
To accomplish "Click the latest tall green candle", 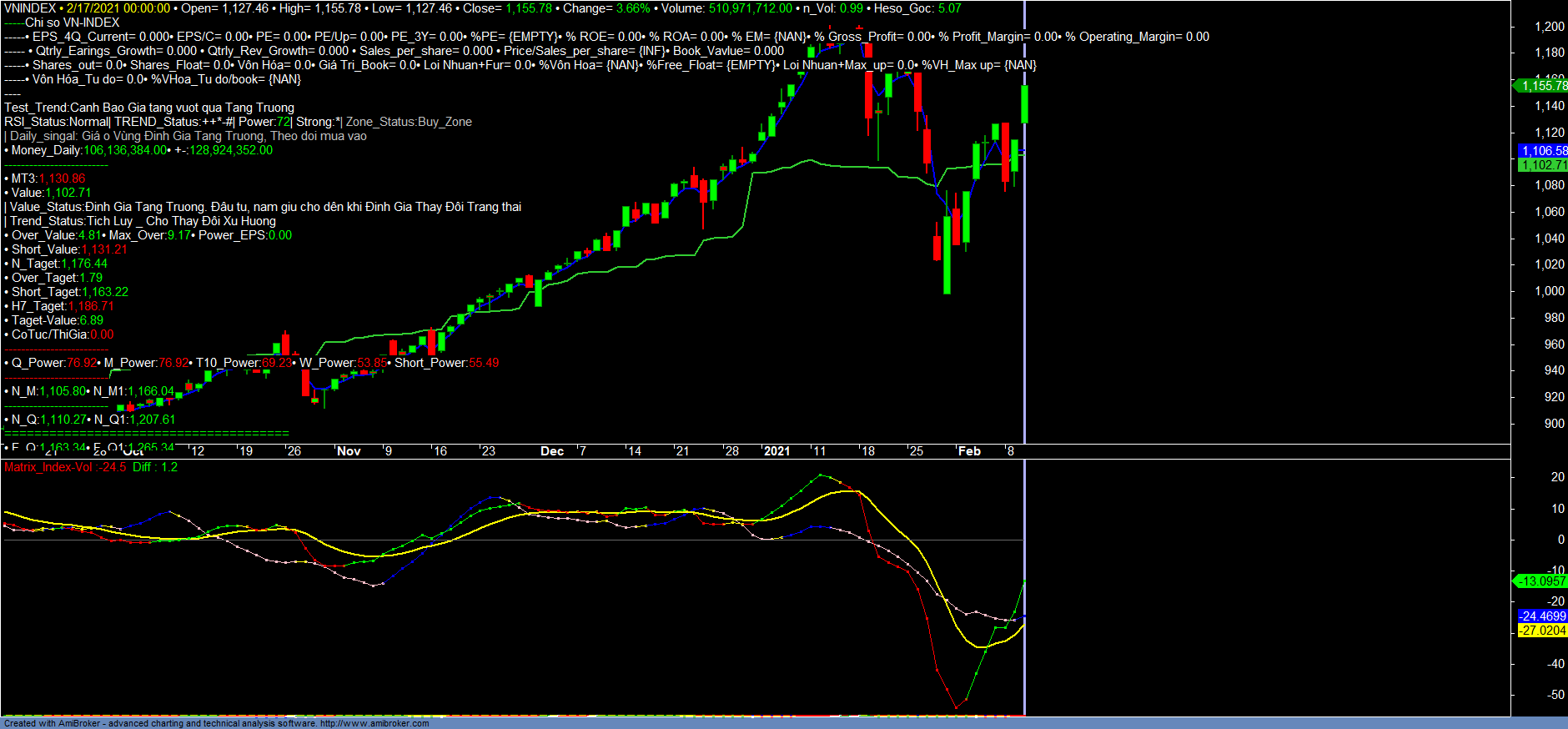I will [1024, 104].
